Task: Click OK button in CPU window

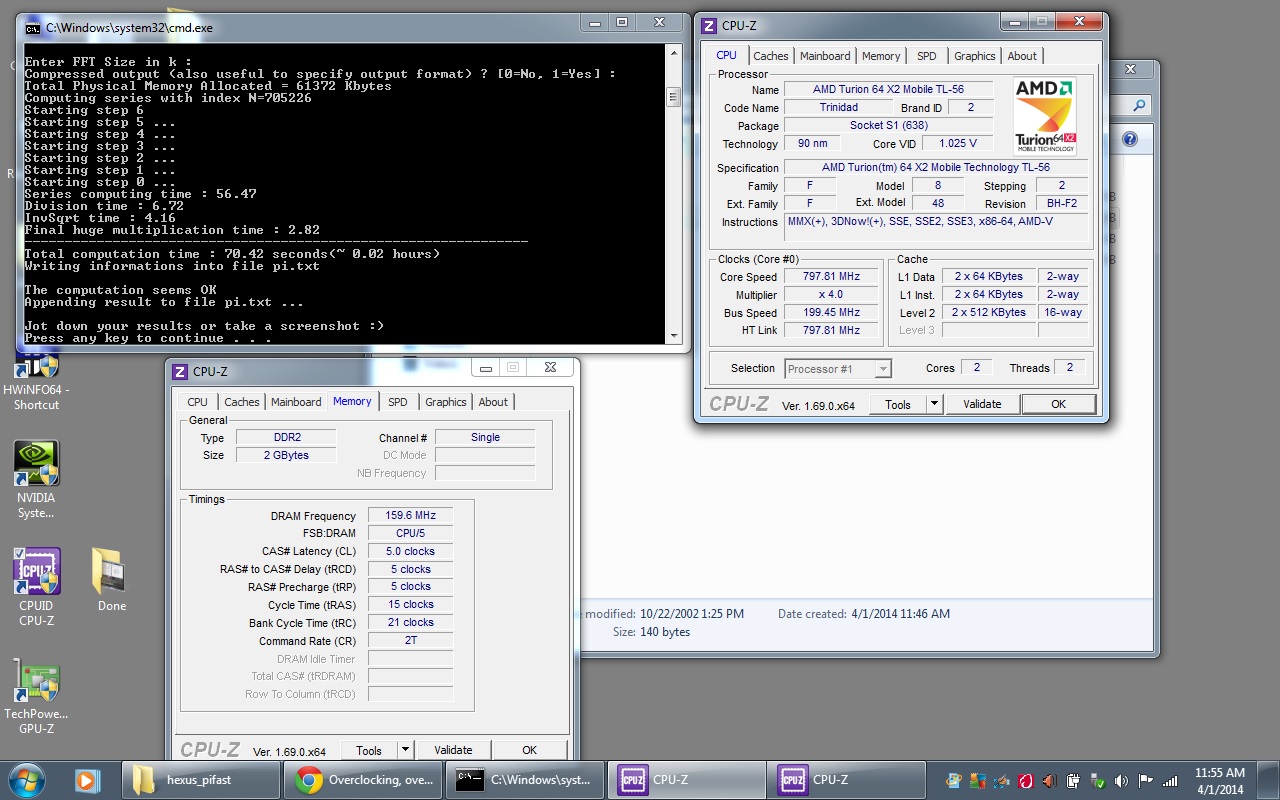Action: [x=1058, y=404]
